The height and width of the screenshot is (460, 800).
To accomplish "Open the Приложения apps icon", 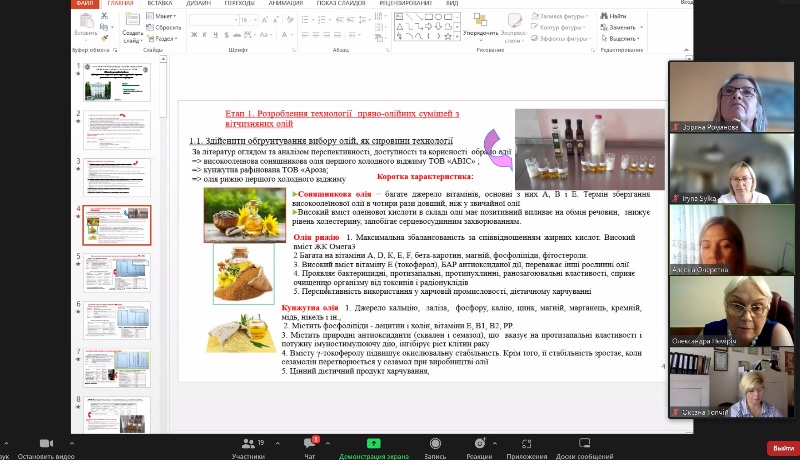I will (x=525, y=443).
